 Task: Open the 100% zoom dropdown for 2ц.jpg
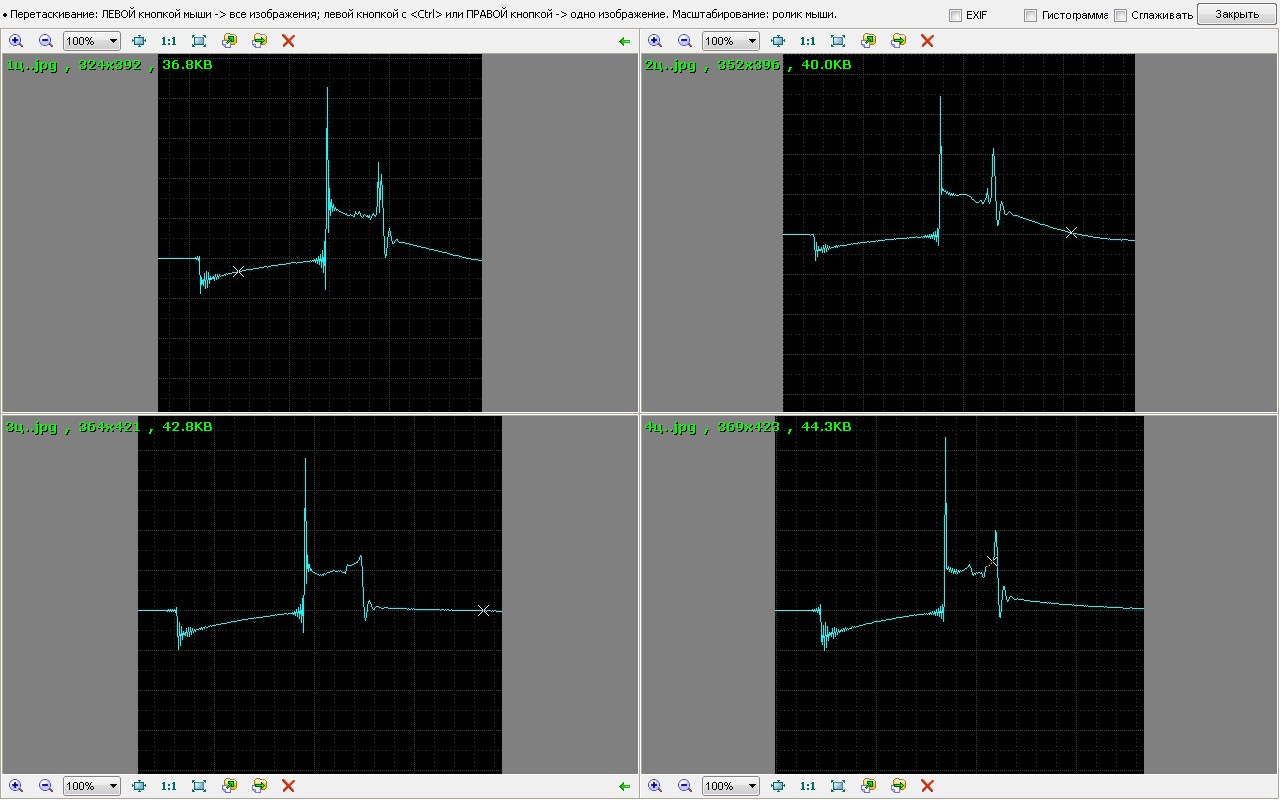click(x=731, y=41)
